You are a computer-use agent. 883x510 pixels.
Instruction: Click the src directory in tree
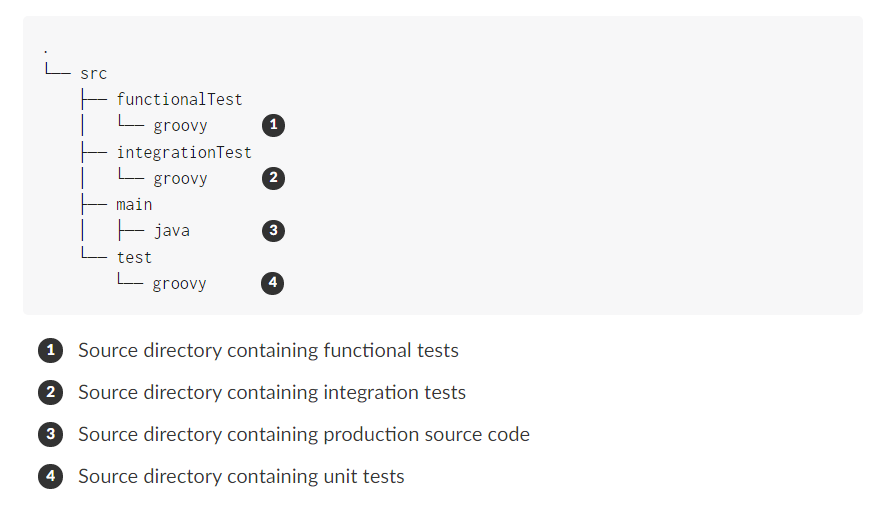pos(93,74)
